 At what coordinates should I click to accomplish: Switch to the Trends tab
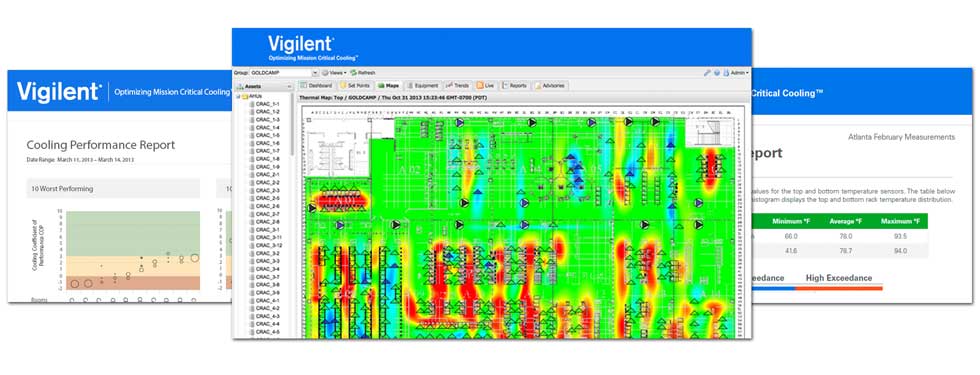click(x=458, y=86)
